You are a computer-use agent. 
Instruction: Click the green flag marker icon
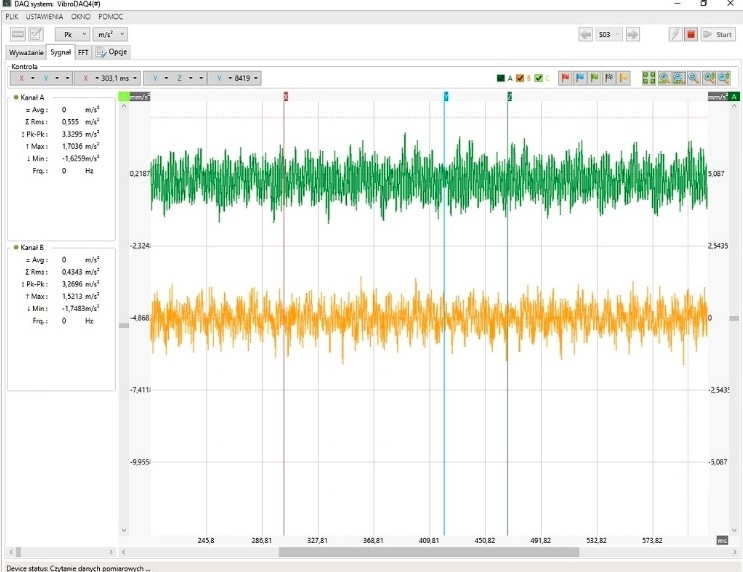tap(594, 78)
